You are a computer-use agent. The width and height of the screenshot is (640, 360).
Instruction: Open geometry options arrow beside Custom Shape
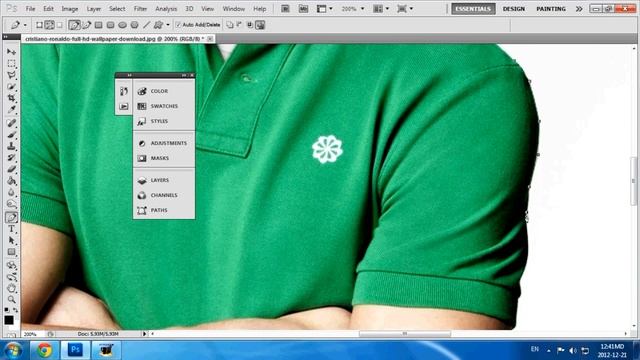[168, 25]
